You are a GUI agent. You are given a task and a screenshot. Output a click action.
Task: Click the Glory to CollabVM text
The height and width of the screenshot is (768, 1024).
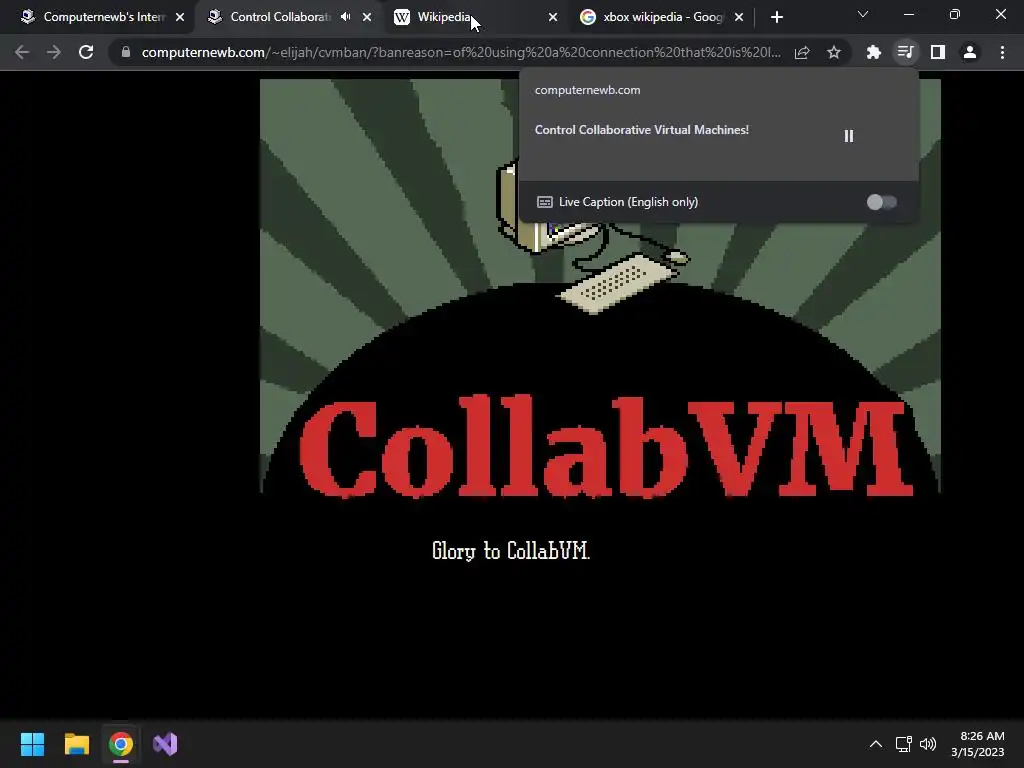tap(511, 551)
